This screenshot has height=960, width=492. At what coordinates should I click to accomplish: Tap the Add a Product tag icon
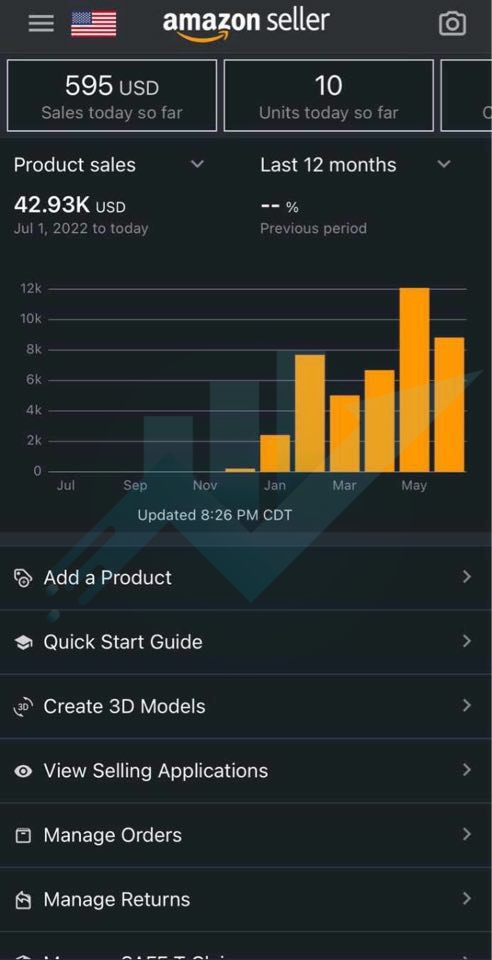click(x=23, y=578)
